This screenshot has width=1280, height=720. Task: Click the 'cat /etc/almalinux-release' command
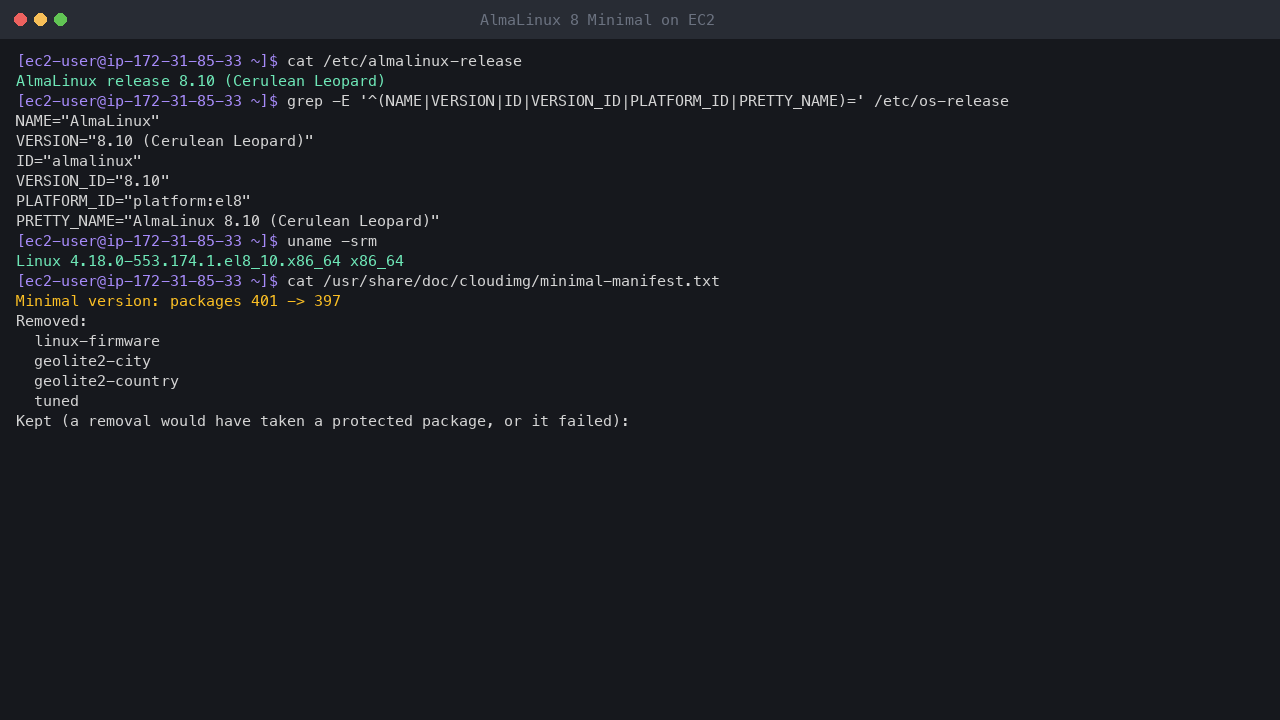pyautogui.click(x=404, y=61)
